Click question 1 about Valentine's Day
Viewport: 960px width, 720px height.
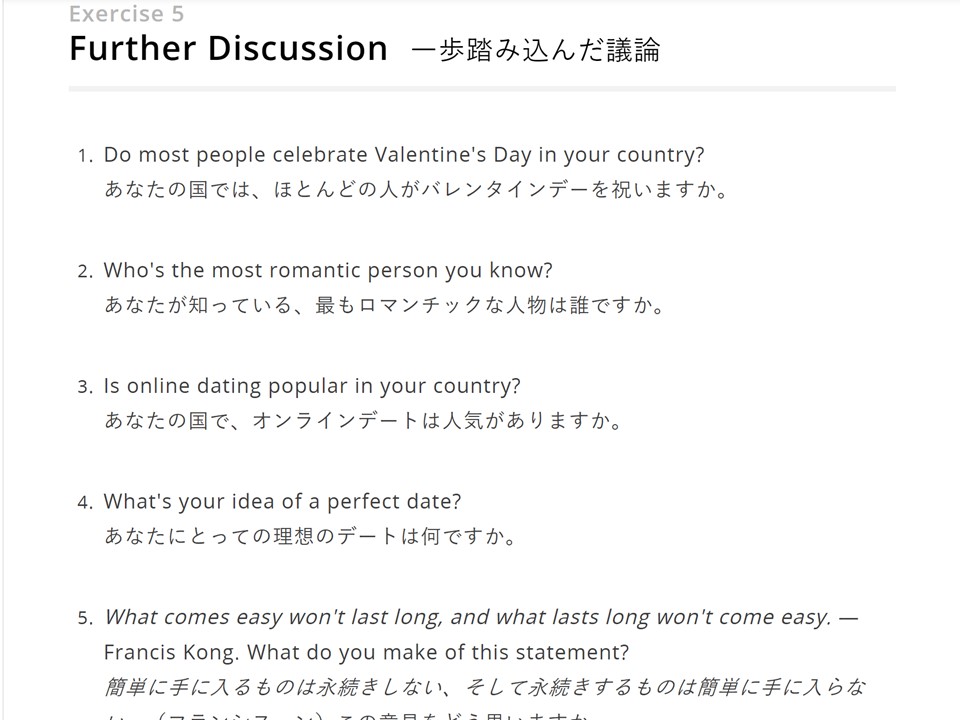[x=404, y=155]
